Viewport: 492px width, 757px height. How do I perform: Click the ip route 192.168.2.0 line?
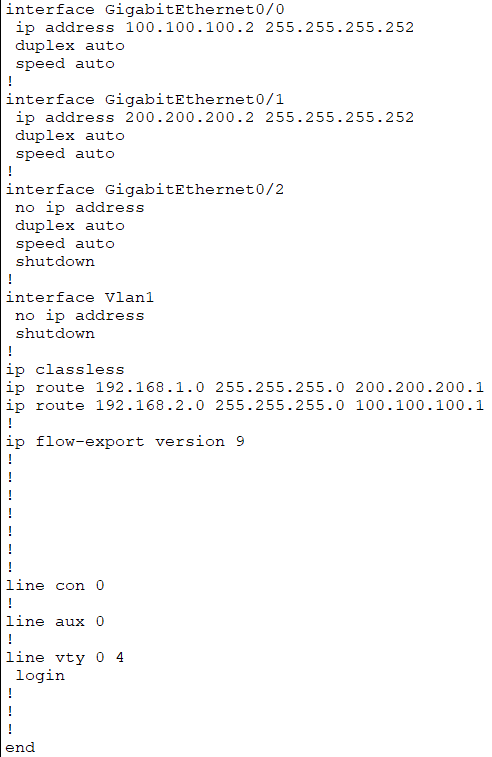245,405
